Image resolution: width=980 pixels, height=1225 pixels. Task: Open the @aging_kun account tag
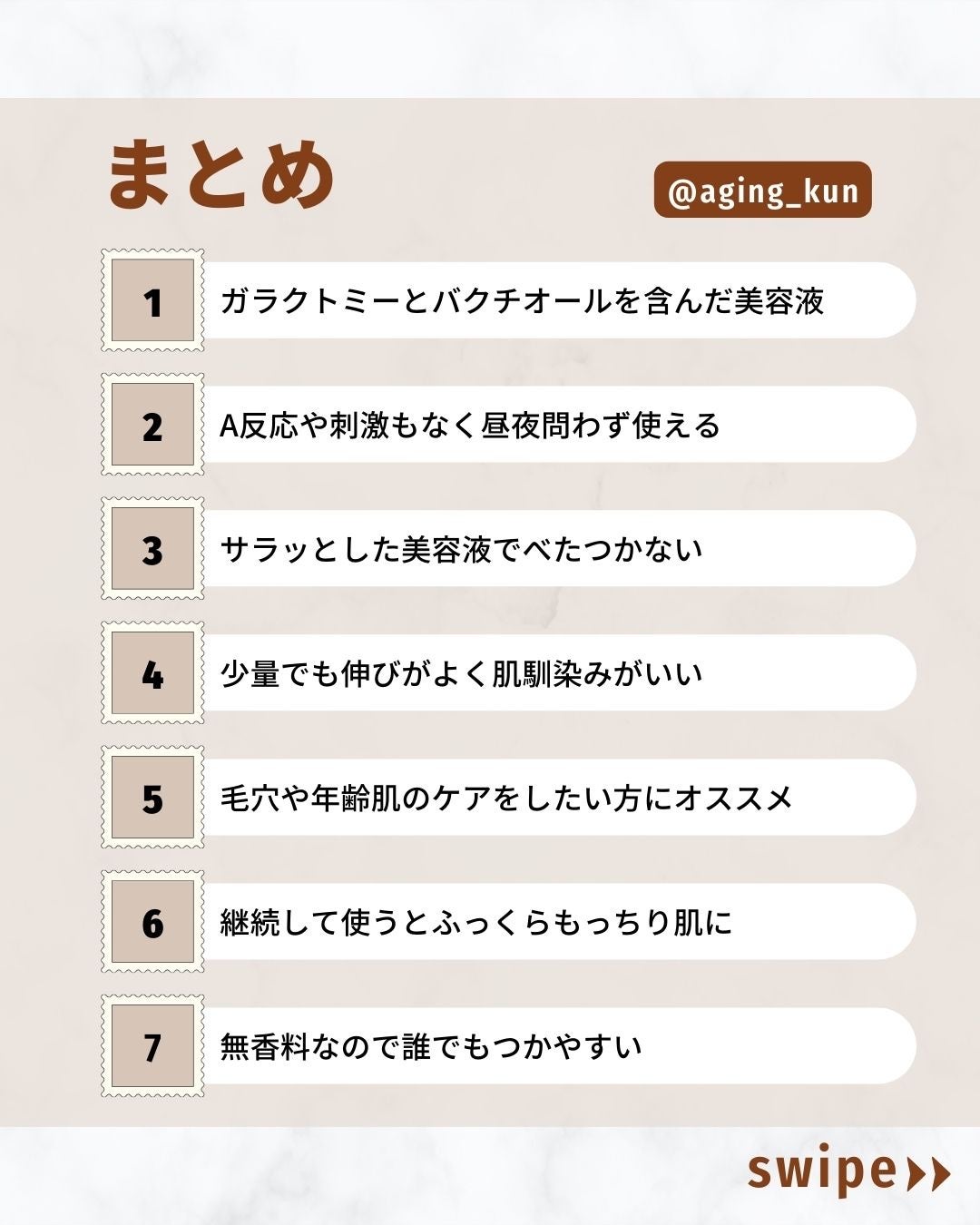coord(762,191)
